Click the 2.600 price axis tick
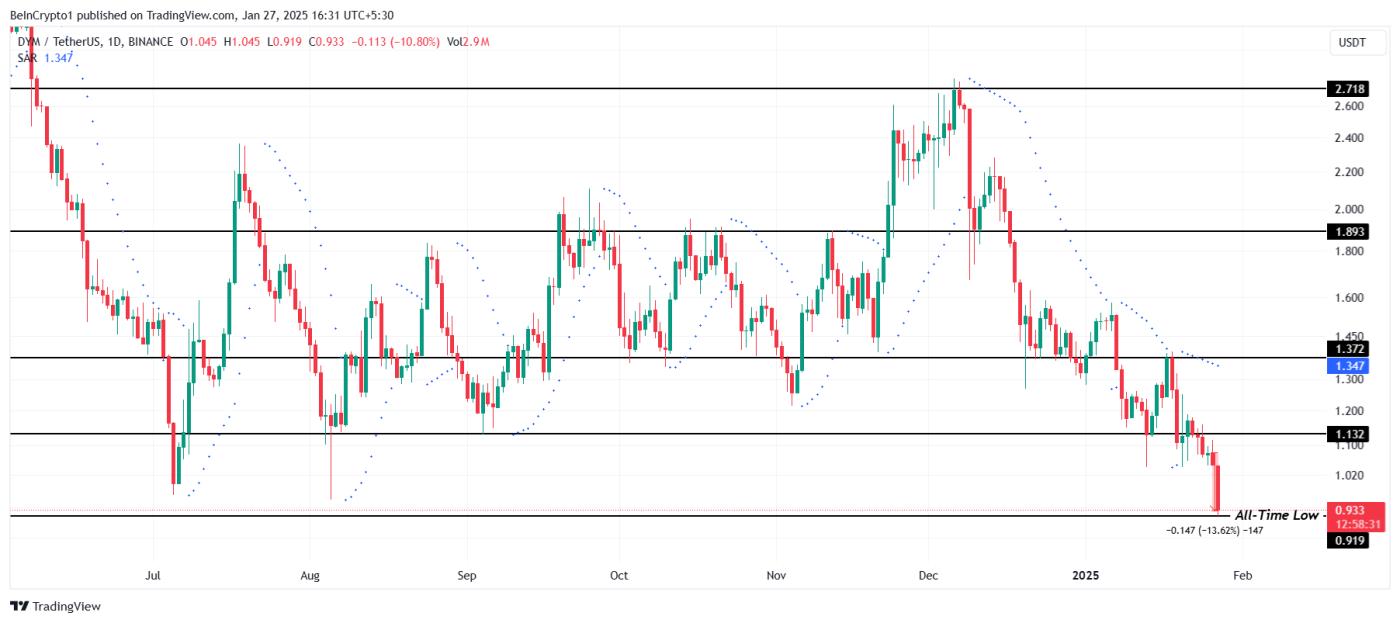 point(1349,106)
